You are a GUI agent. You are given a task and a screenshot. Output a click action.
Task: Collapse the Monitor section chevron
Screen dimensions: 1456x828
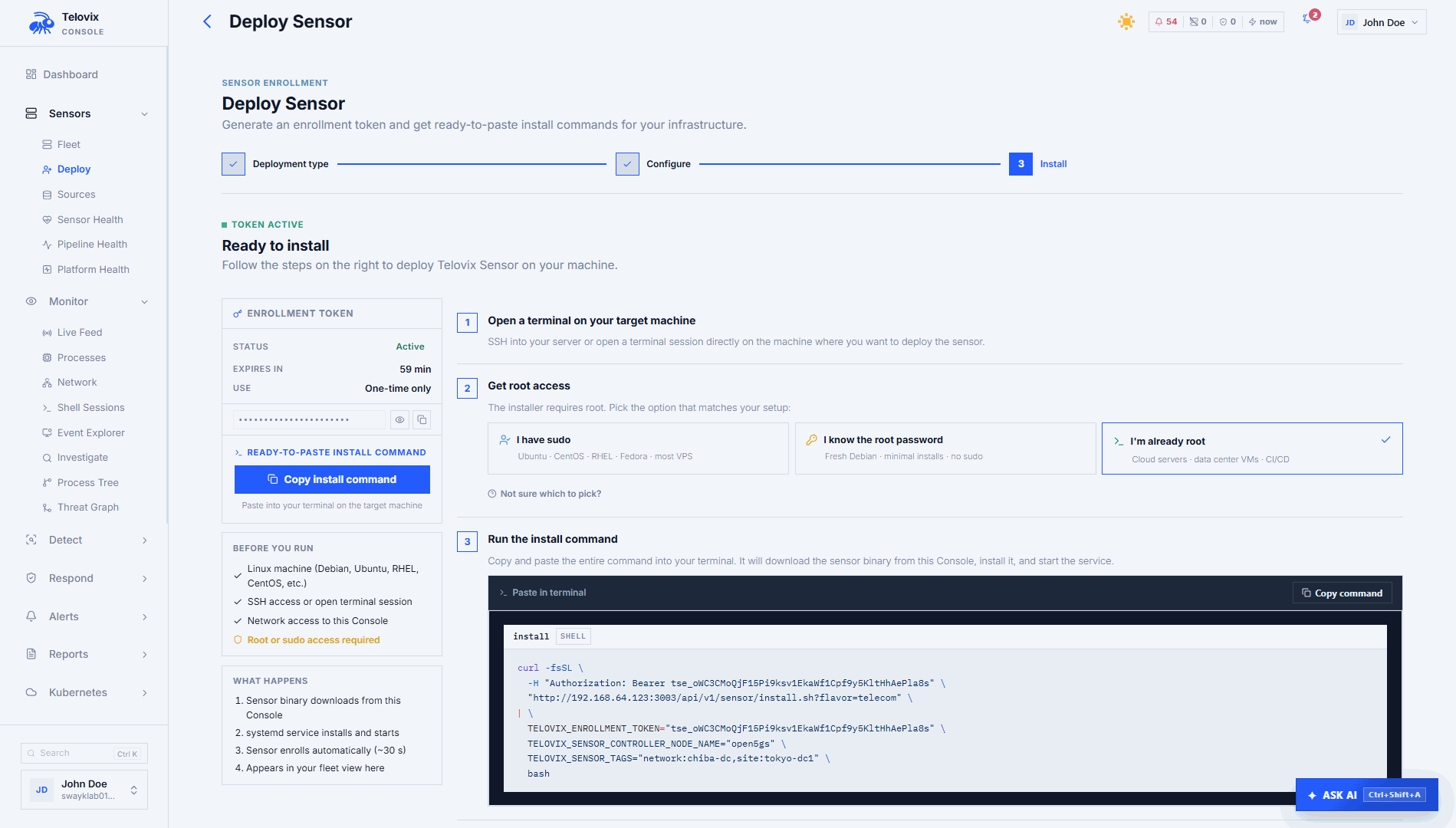point(145,302)
